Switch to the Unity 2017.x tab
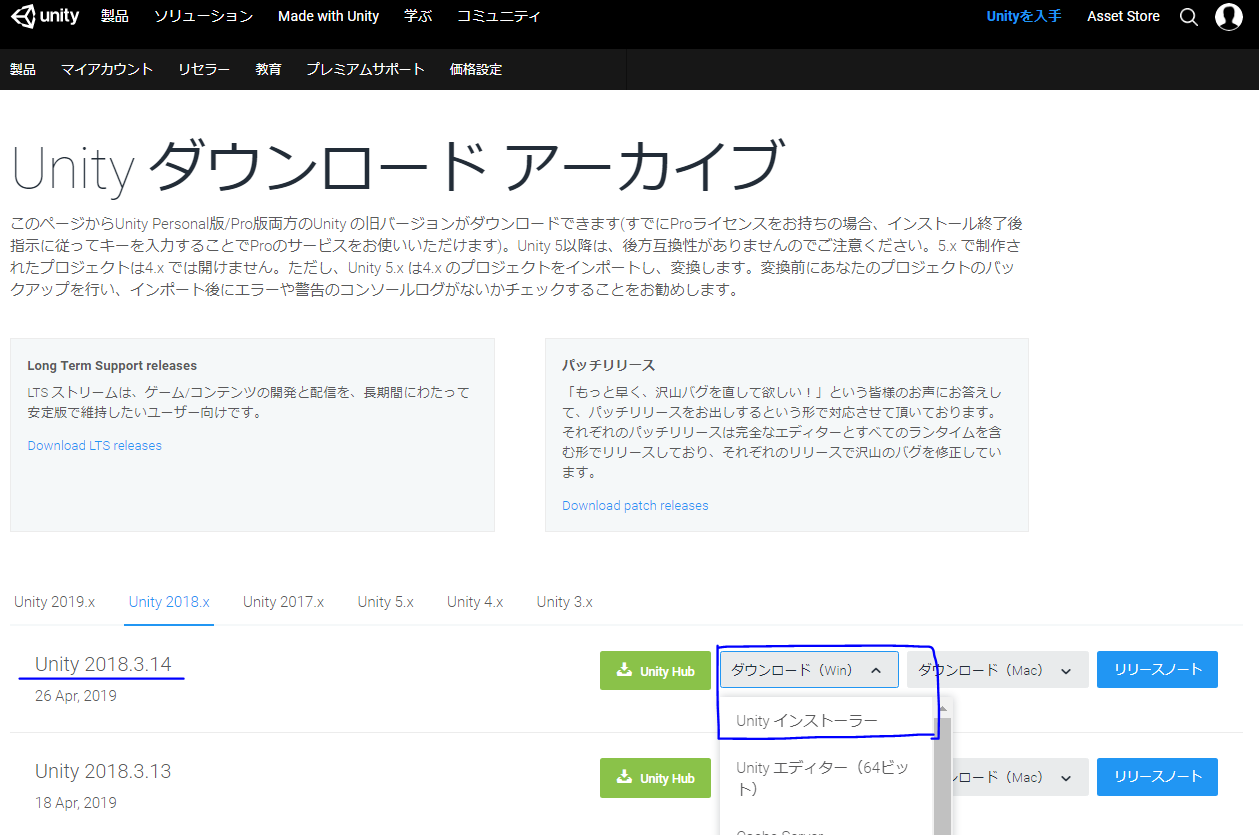1259x835 pixels. (x=283, y=602)
